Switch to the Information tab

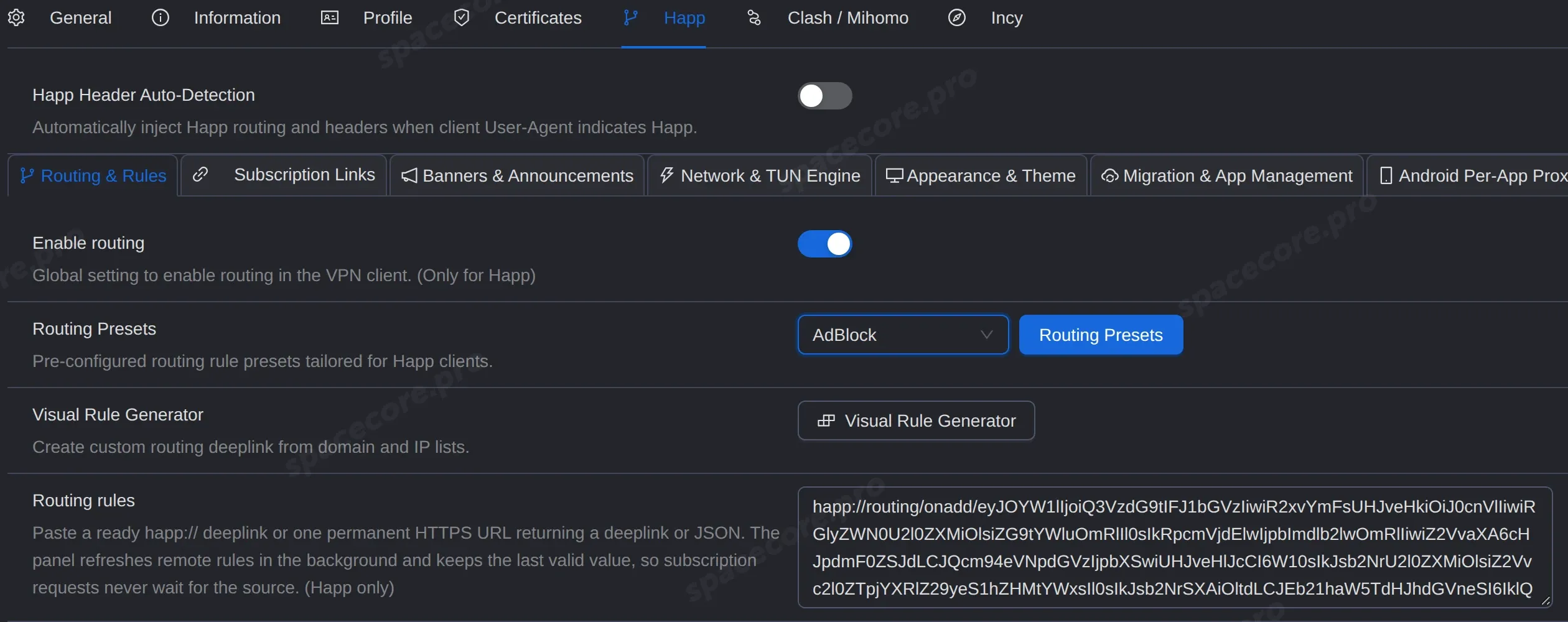[216, 17]
